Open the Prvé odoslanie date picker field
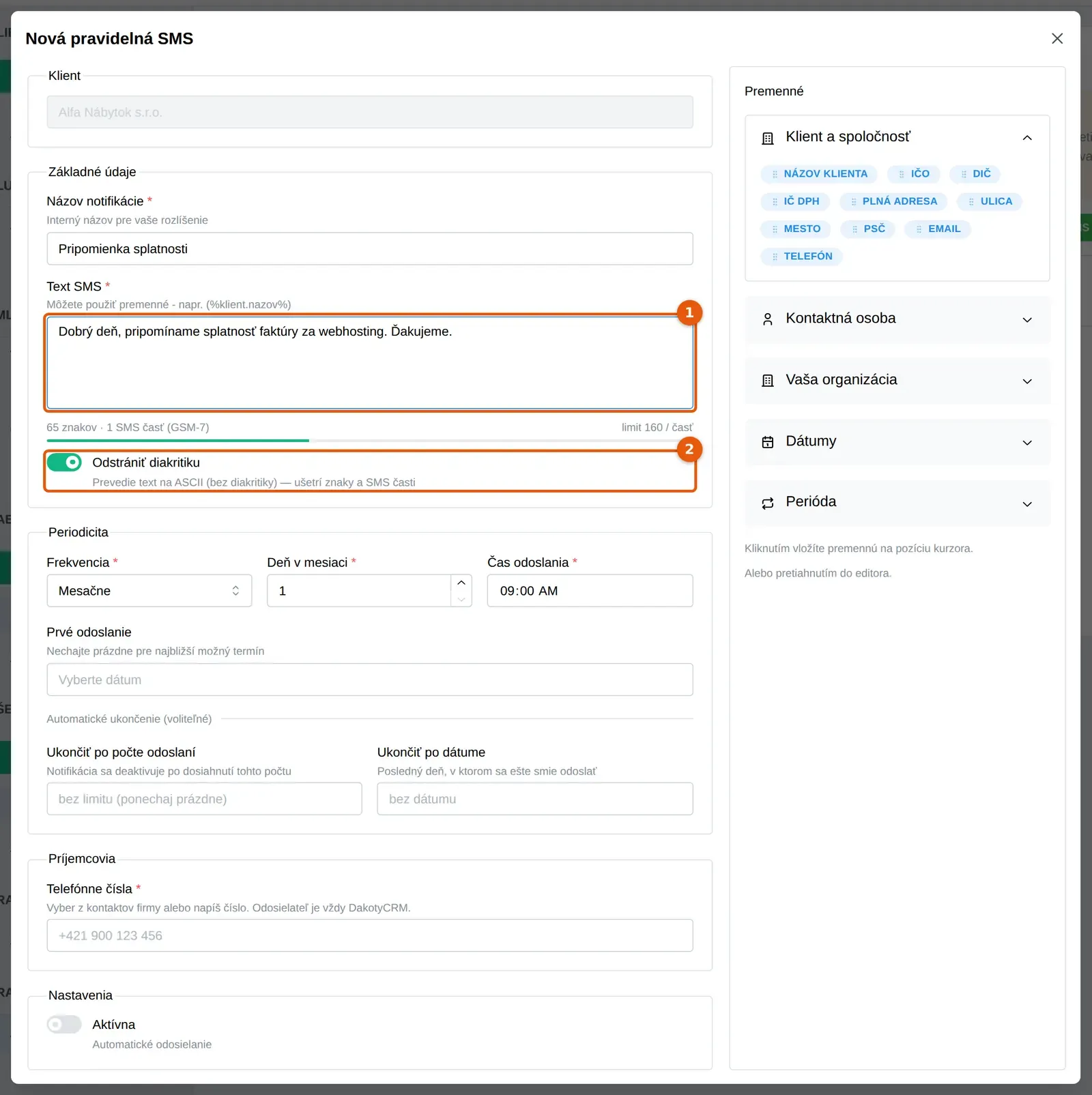Screen dimensions: 1092x1095 370,680
